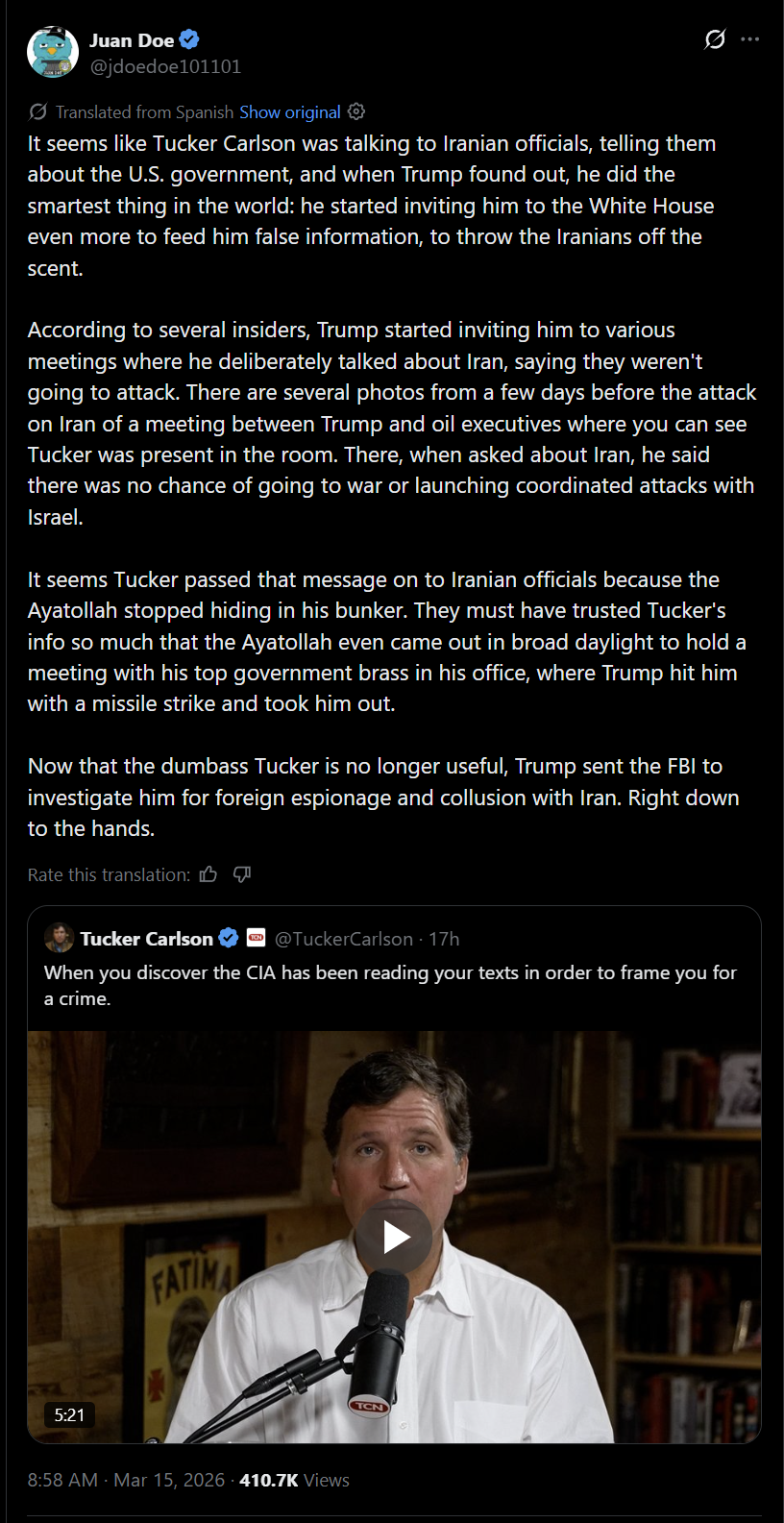Open the @TuckerCarlson handle link
The height and width of the screenshot is (1523, 784).
point(343,939)
